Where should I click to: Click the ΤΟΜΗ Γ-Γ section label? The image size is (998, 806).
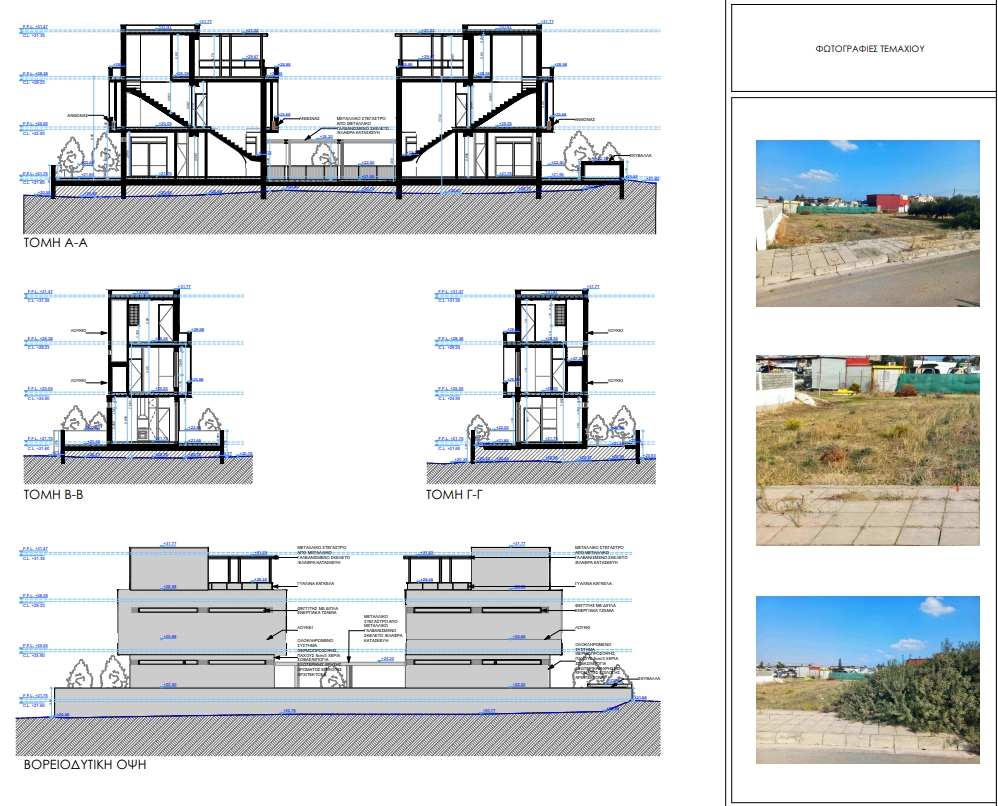click(x=454, y=494)
